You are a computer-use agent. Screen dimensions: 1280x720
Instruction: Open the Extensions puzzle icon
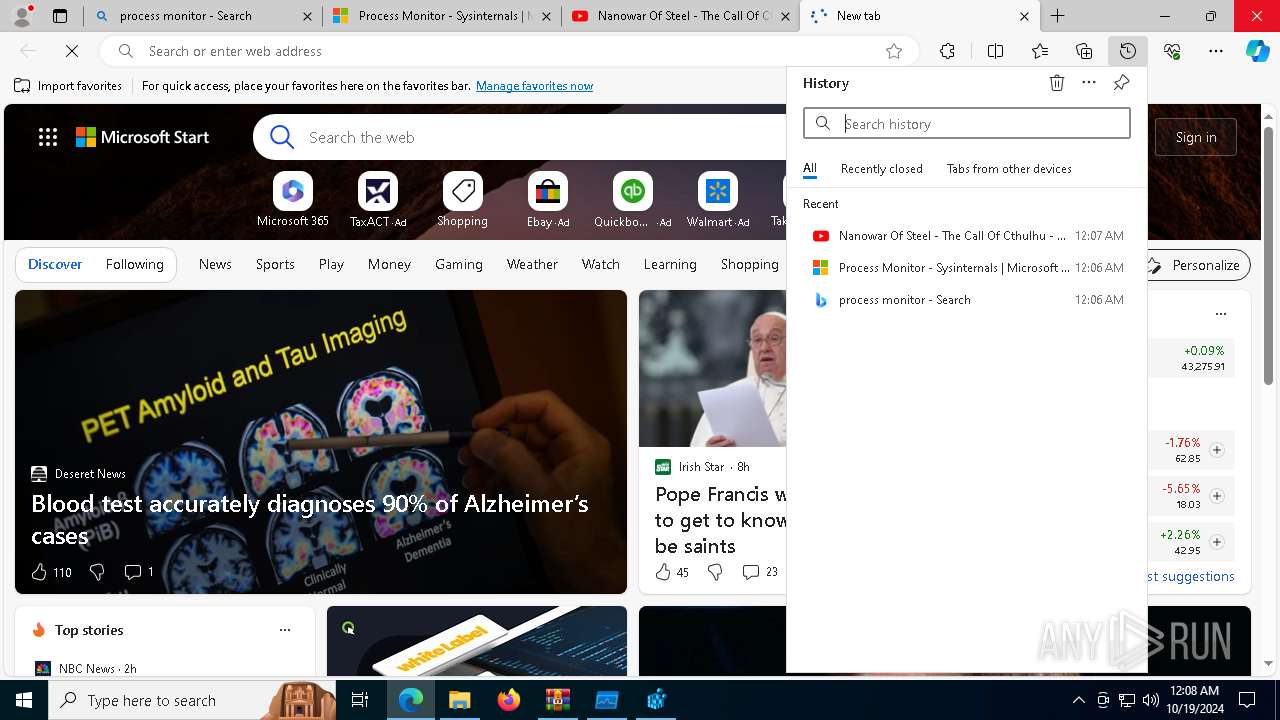tap(947, 51)
